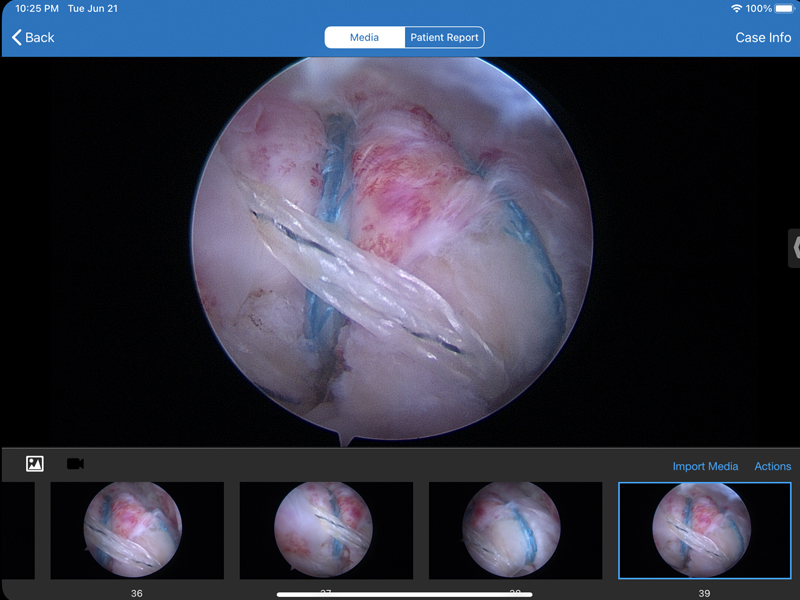Tap the home indicator bar
This screenshot has width=800, height=600.
point(405,594)
